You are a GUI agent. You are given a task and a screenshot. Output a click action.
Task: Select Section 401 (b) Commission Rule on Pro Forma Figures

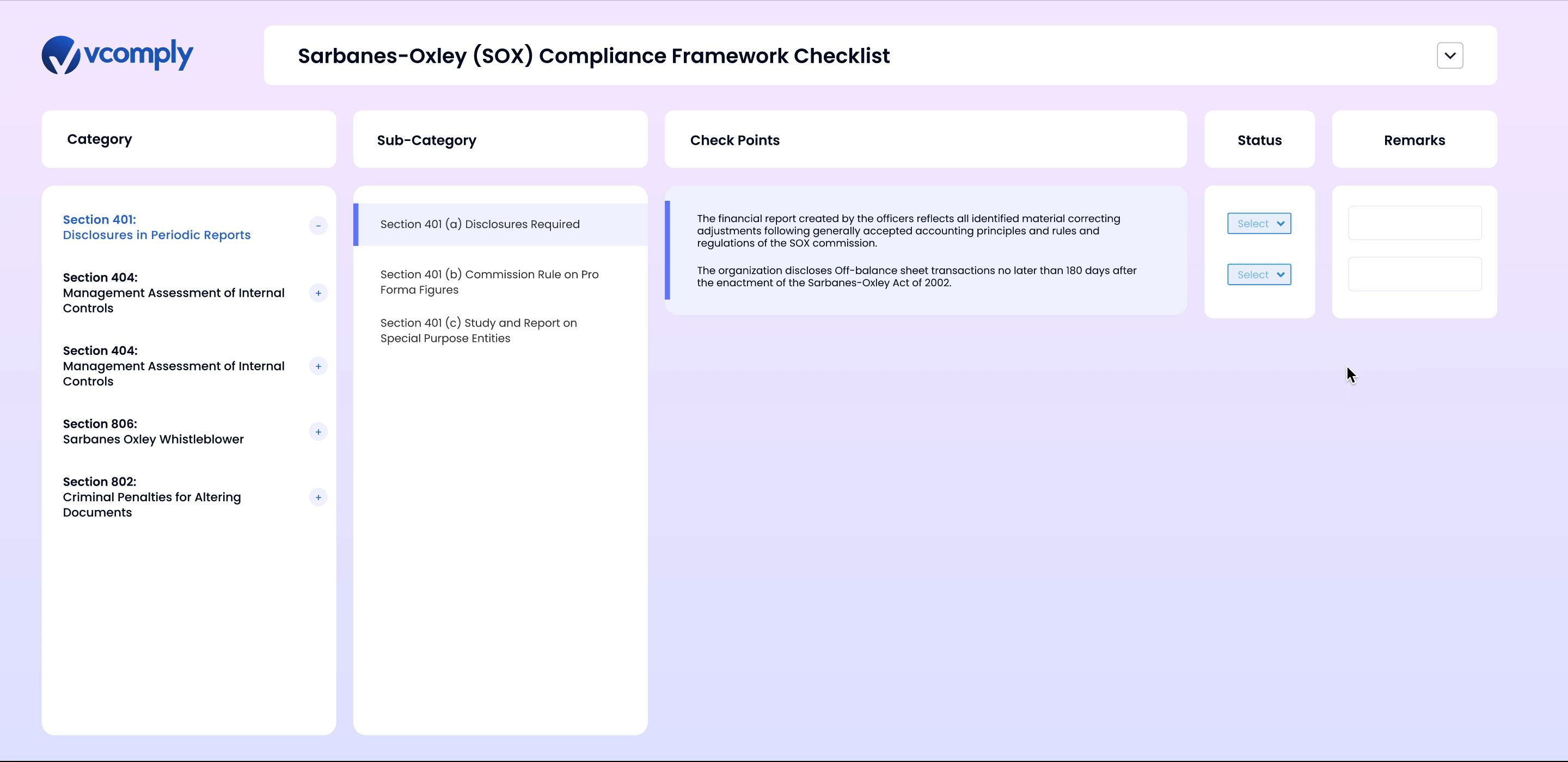click(x=490, y=281)
